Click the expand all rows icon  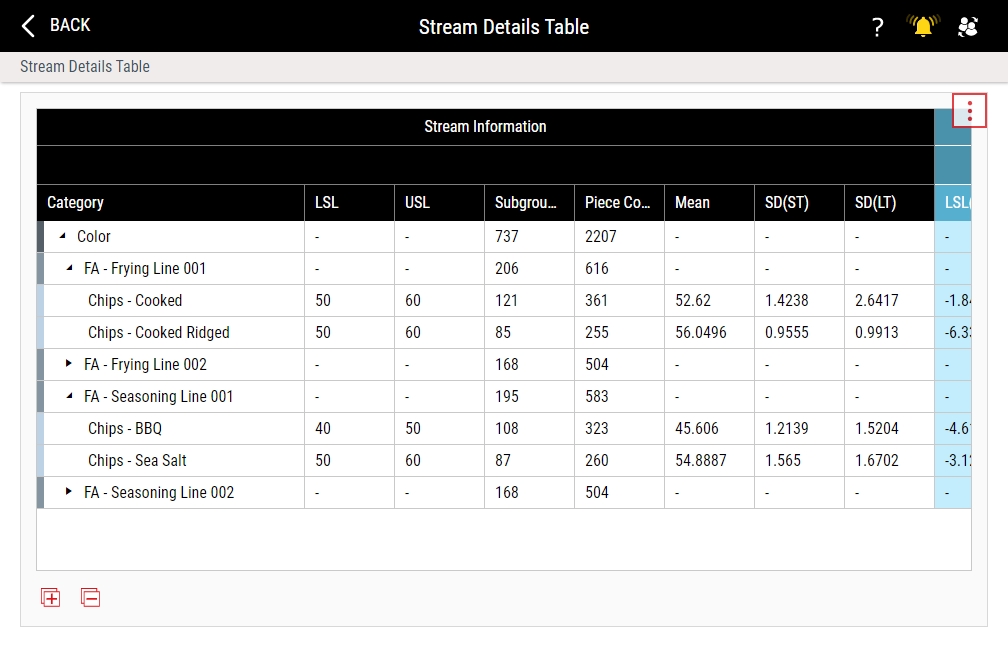(x=50, y=597)
